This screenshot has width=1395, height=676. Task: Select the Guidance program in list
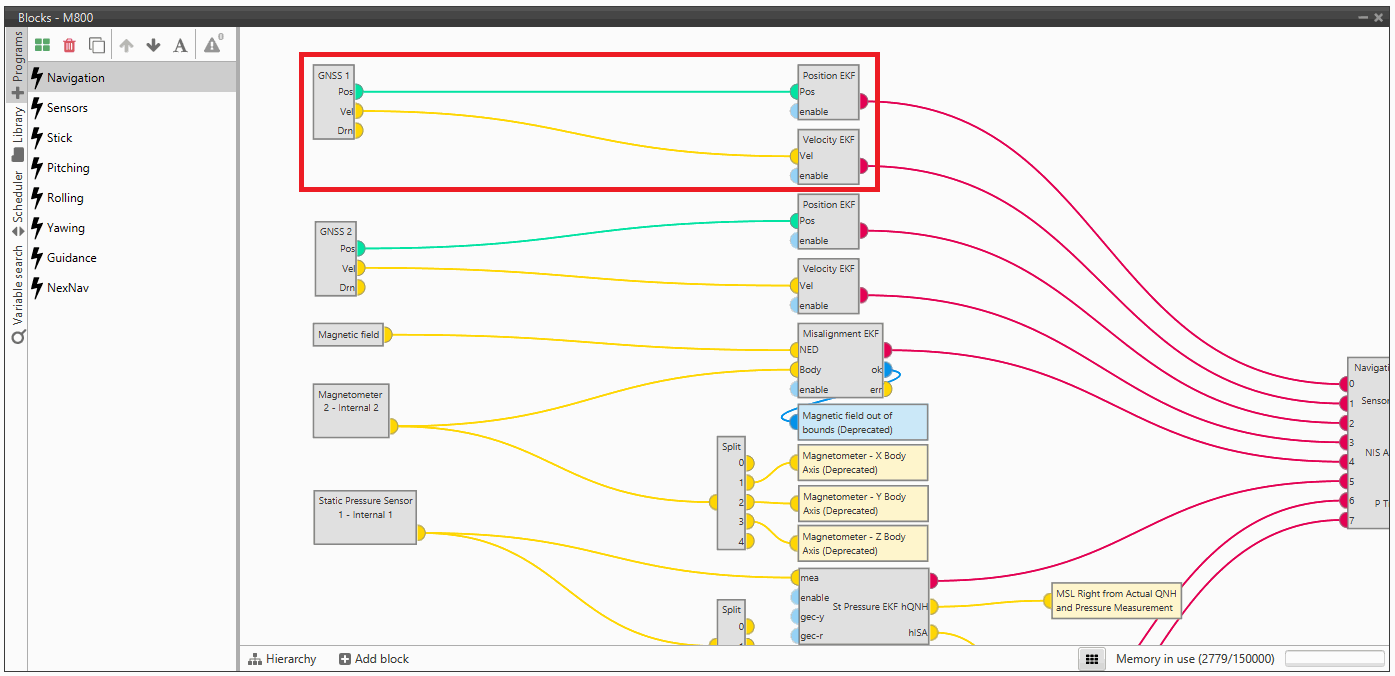pos(71,258)
